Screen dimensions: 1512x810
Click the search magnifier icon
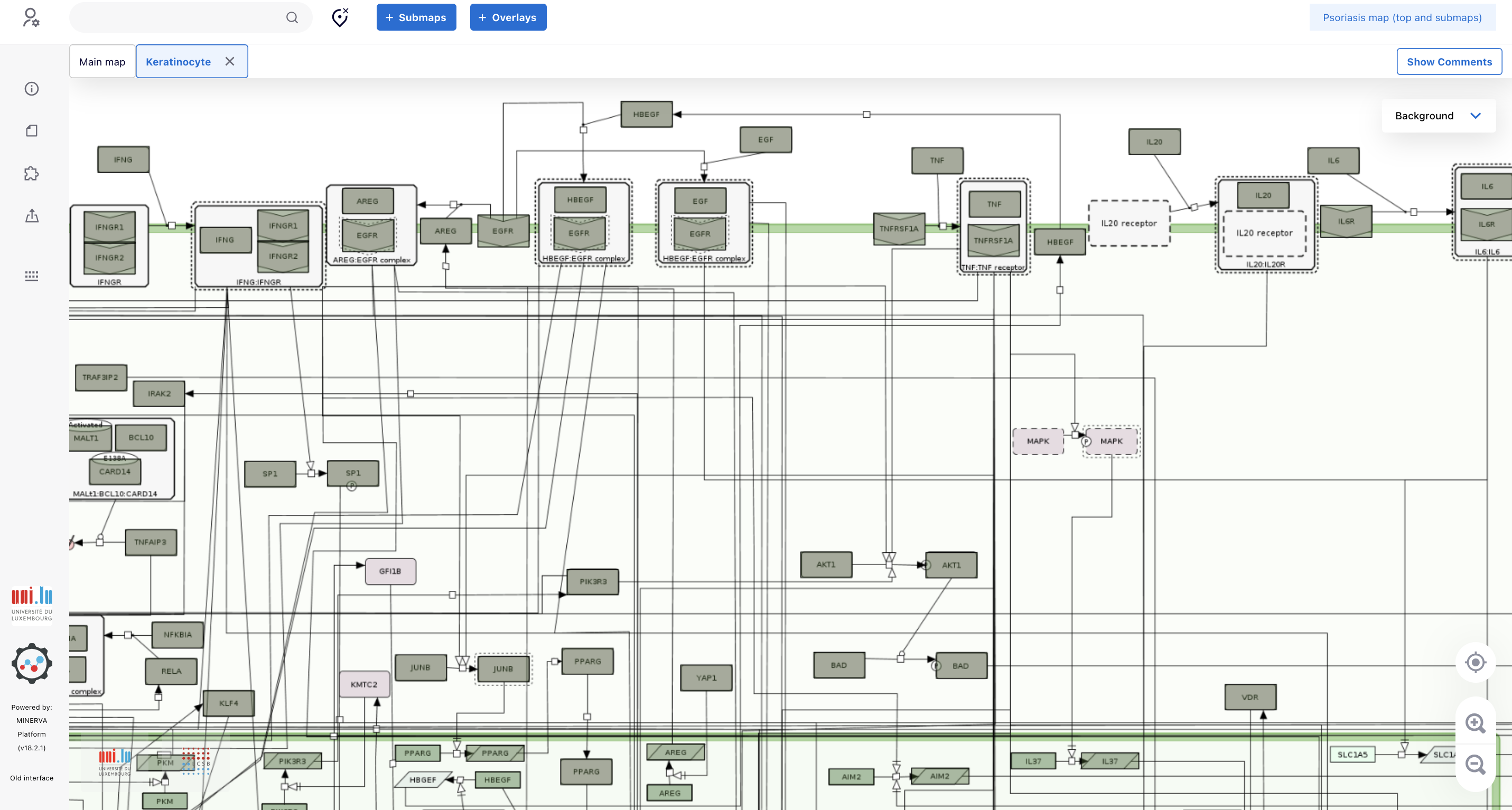[292, 17]
